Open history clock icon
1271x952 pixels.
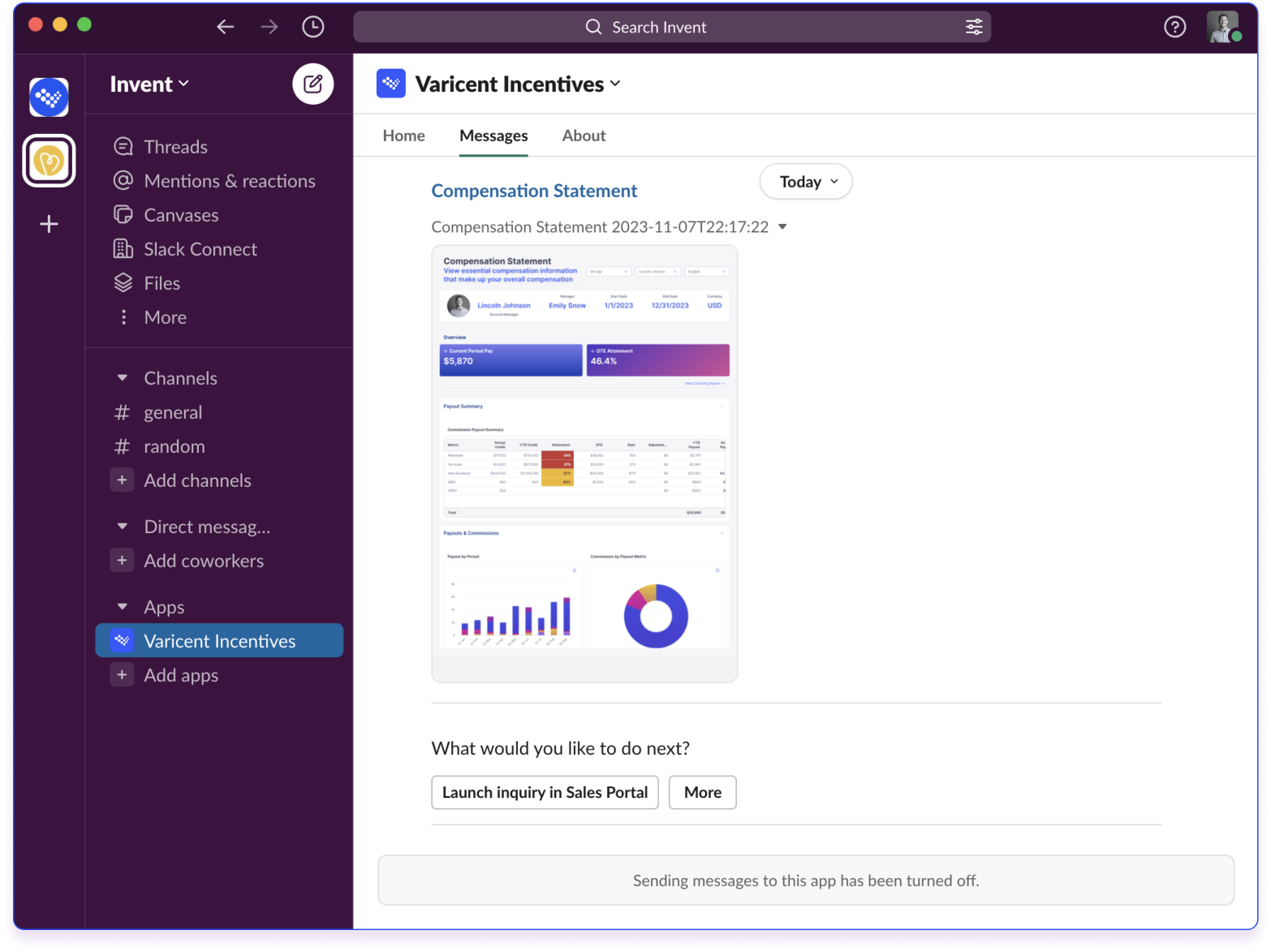pos(313,27)
